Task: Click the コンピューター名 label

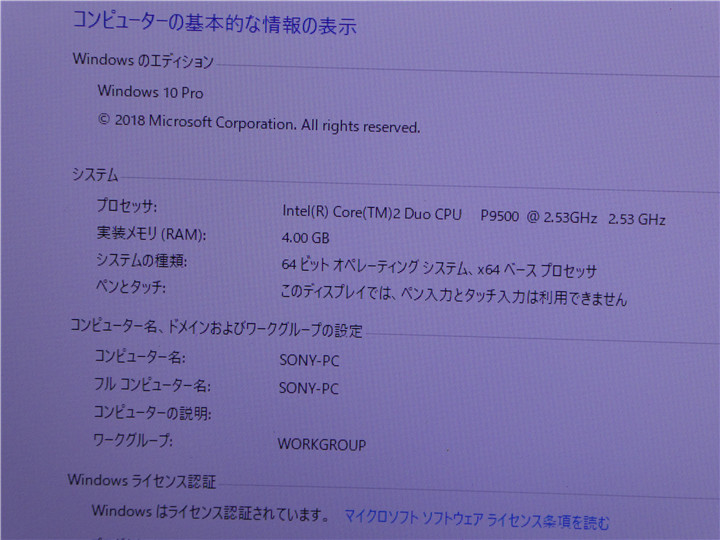Action: (x=140, y=356)
